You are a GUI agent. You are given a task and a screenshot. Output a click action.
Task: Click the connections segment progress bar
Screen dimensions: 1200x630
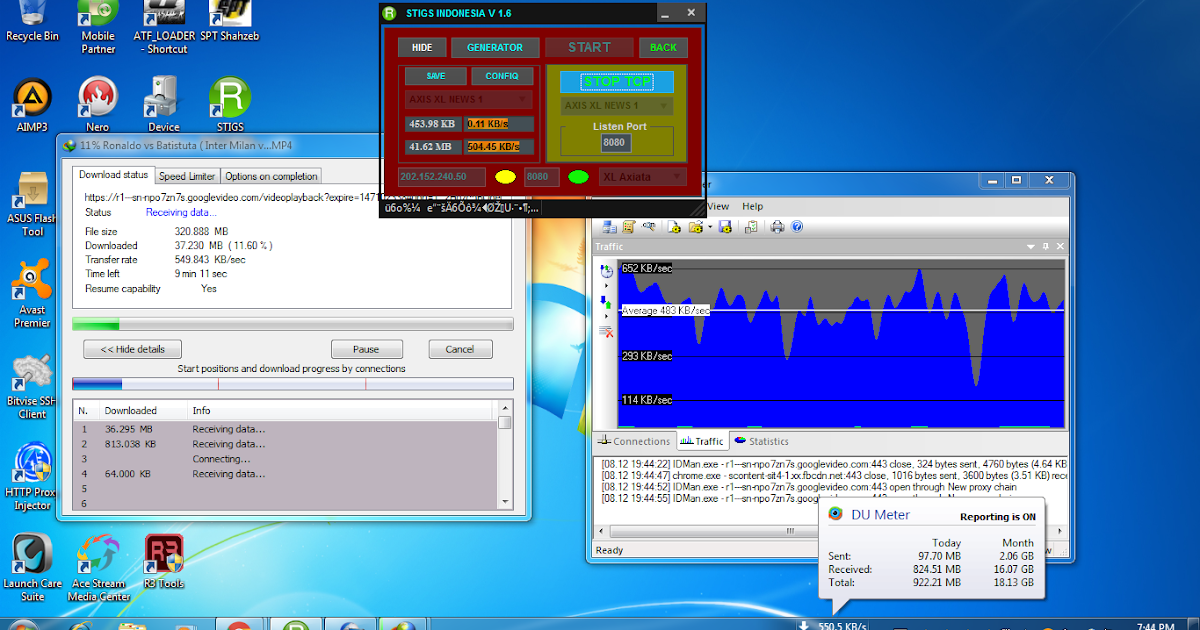(x=293, y=384)
